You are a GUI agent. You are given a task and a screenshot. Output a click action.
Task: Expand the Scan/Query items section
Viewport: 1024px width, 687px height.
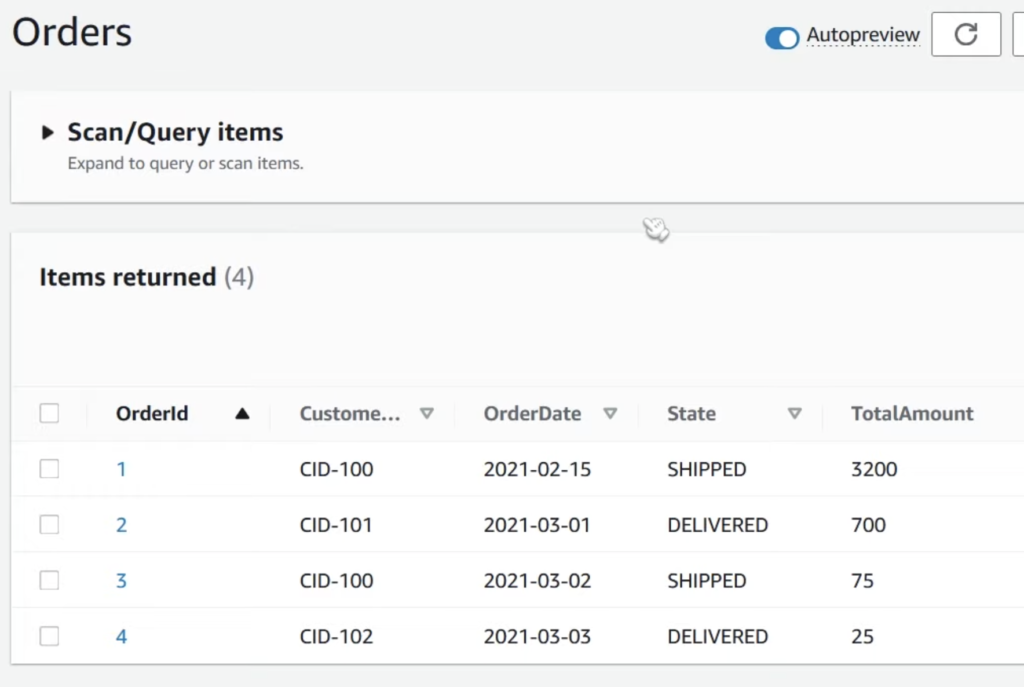coord(47,132)
